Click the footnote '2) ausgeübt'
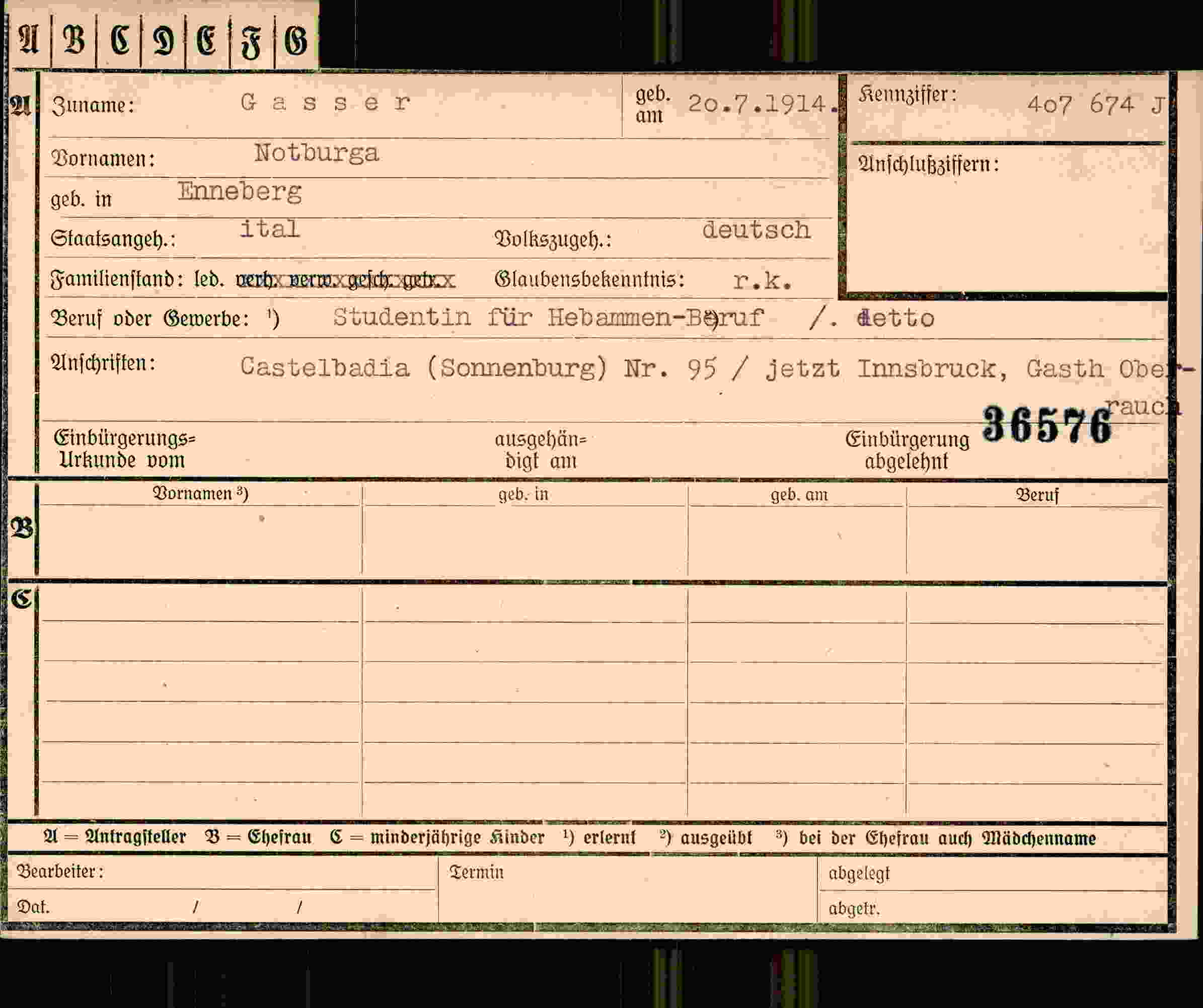Image resolution: width=1203 pixels, height=1008 pixels. [x=705, y=838]
